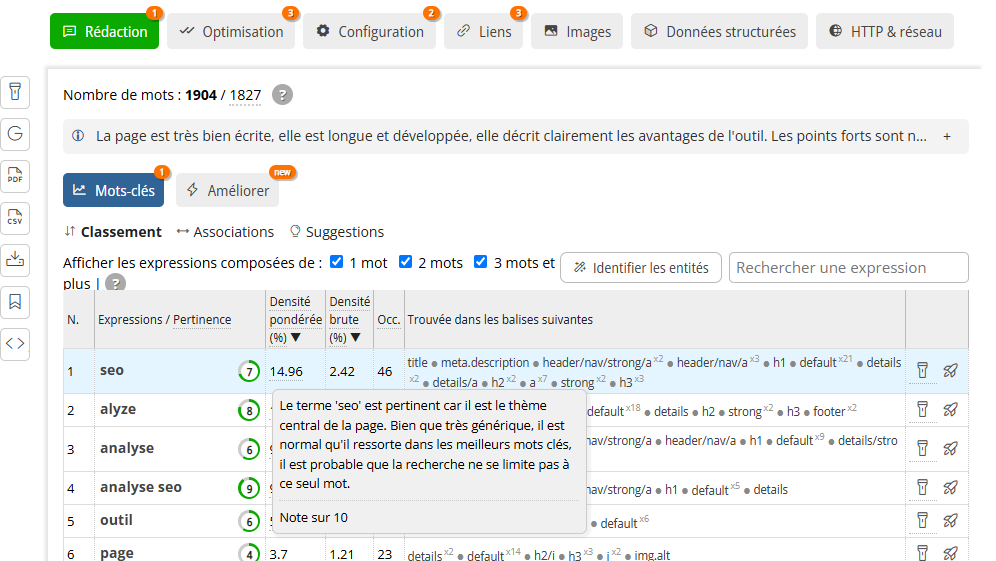Click rocket icon on the 'analyse' row

coord(950,449)
